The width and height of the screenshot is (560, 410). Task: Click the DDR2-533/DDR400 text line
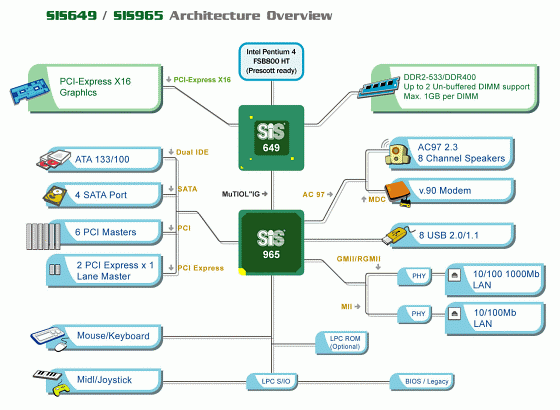440,77
